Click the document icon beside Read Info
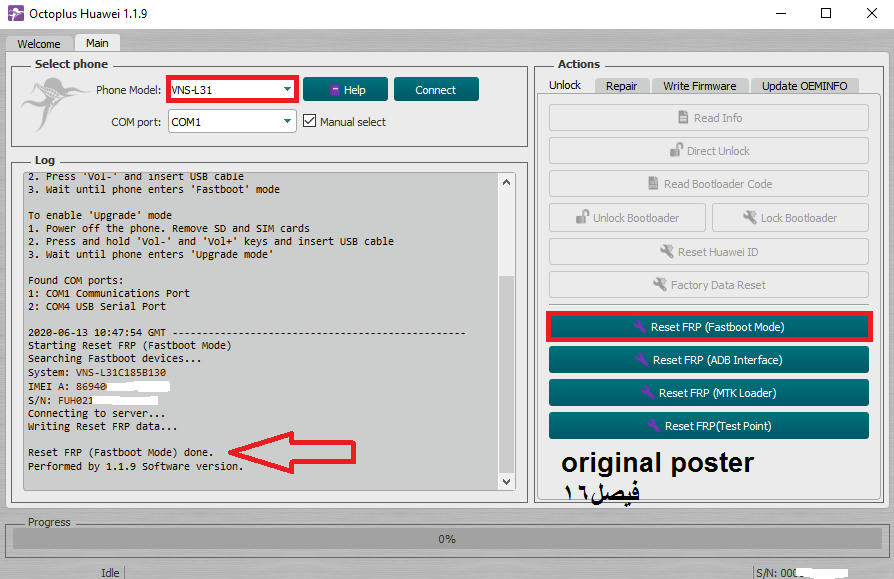The image size is (894, 579). [x=683, y=117]
